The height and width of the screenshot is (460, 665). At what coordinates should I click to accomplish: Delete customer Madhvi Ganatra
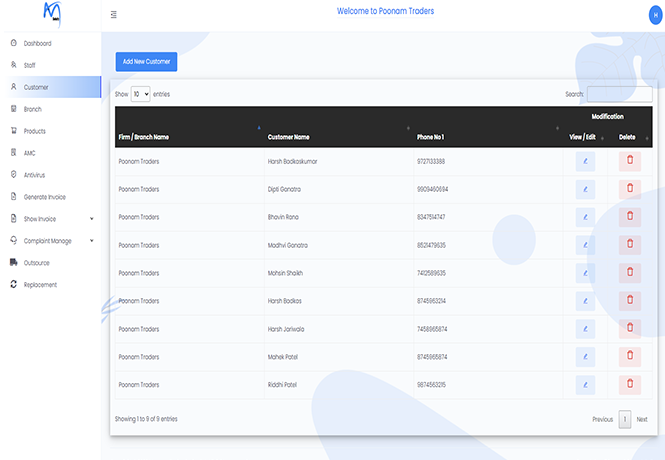pyautogui.click(x=630, y=245)
